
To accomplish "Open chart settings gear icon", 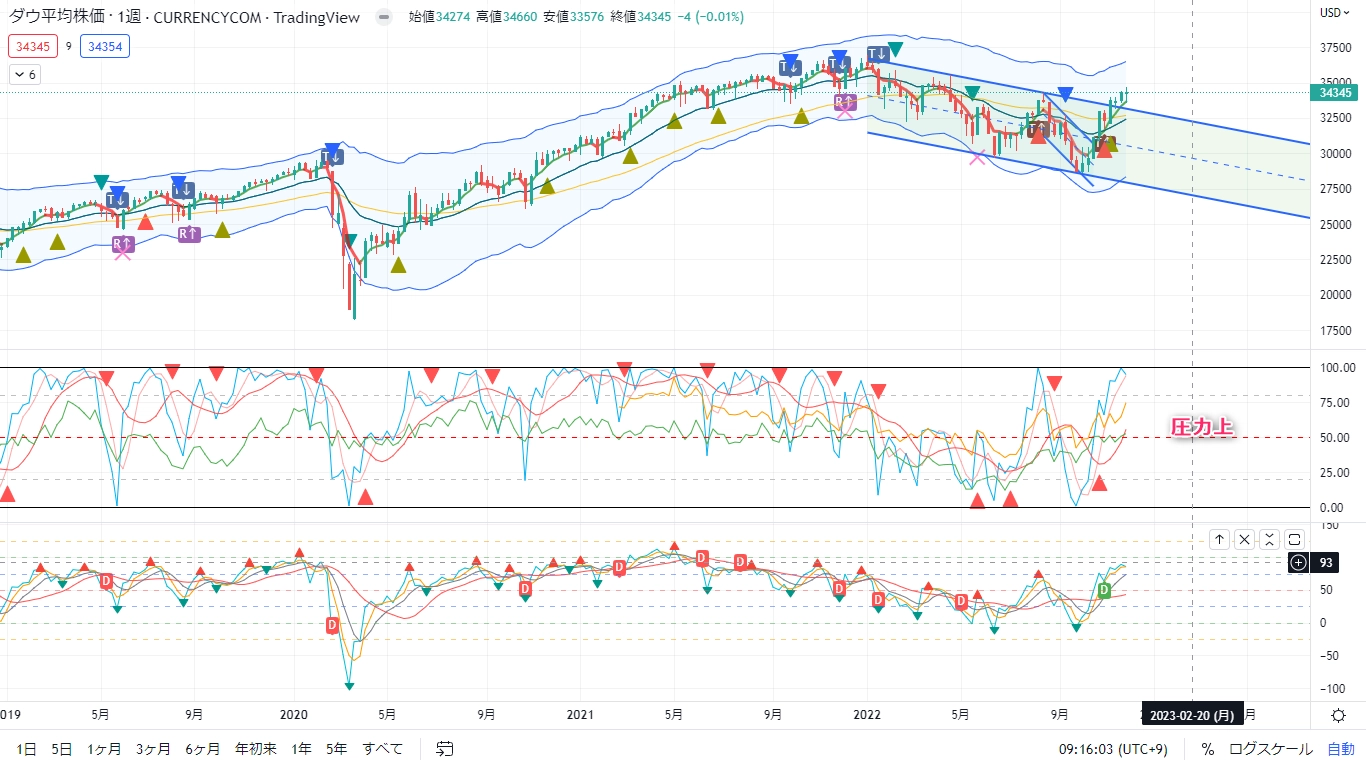I will click(x=1338, y=715).
